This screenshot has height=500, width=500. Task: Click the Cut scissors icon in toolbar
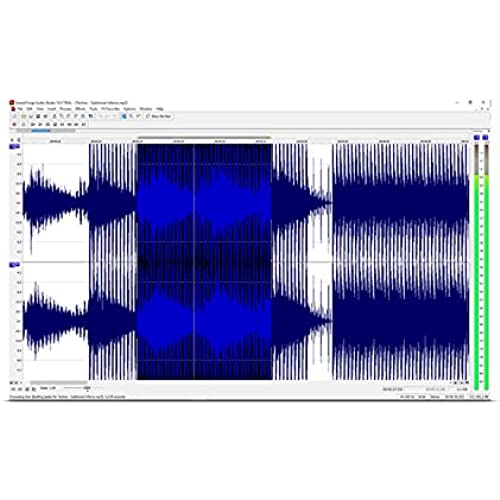pyautogui.click(x=54, y=116)
